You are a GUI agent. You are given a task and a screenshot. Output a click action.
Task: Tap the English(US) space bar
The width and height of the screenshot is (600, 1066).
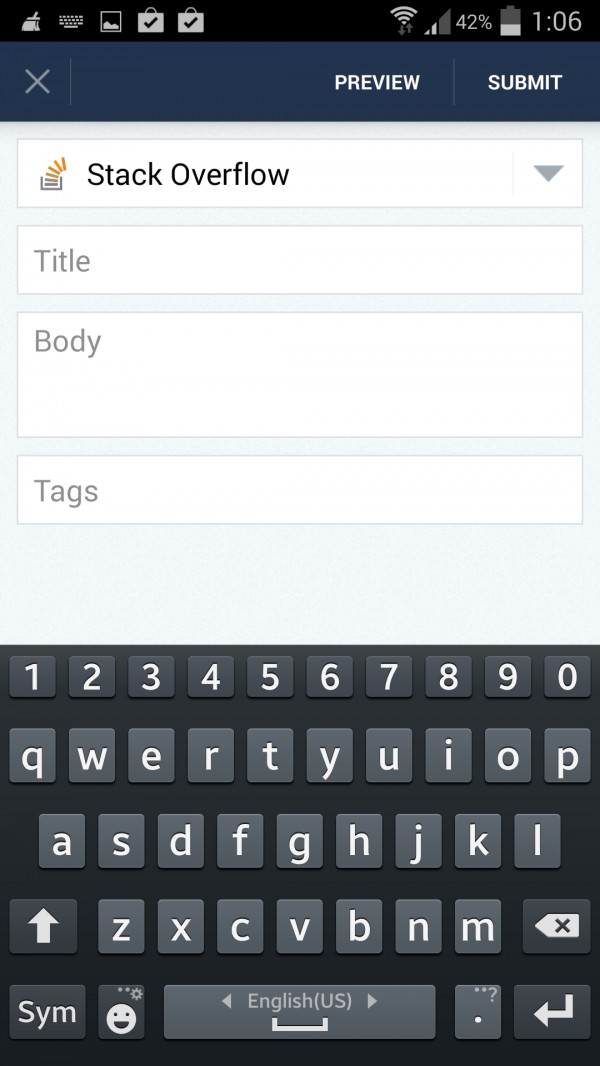click(299, 1012)
